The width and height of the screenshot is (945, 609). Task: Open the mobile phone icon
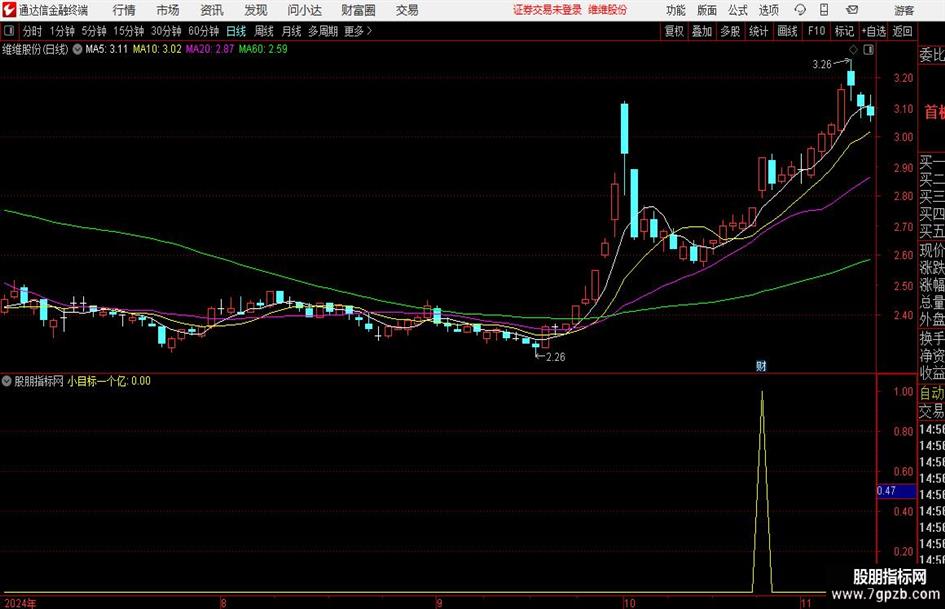[x=824, y=10]
